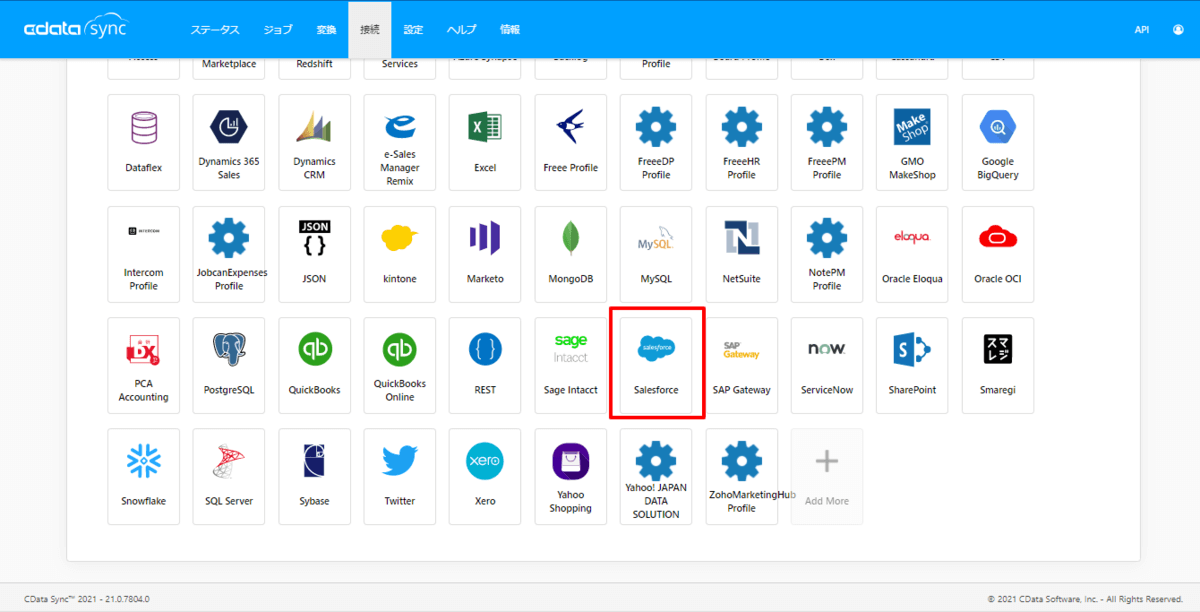
Task: Choose the MySQL connector
Action: pyautogui.click(x=656, y=254)
